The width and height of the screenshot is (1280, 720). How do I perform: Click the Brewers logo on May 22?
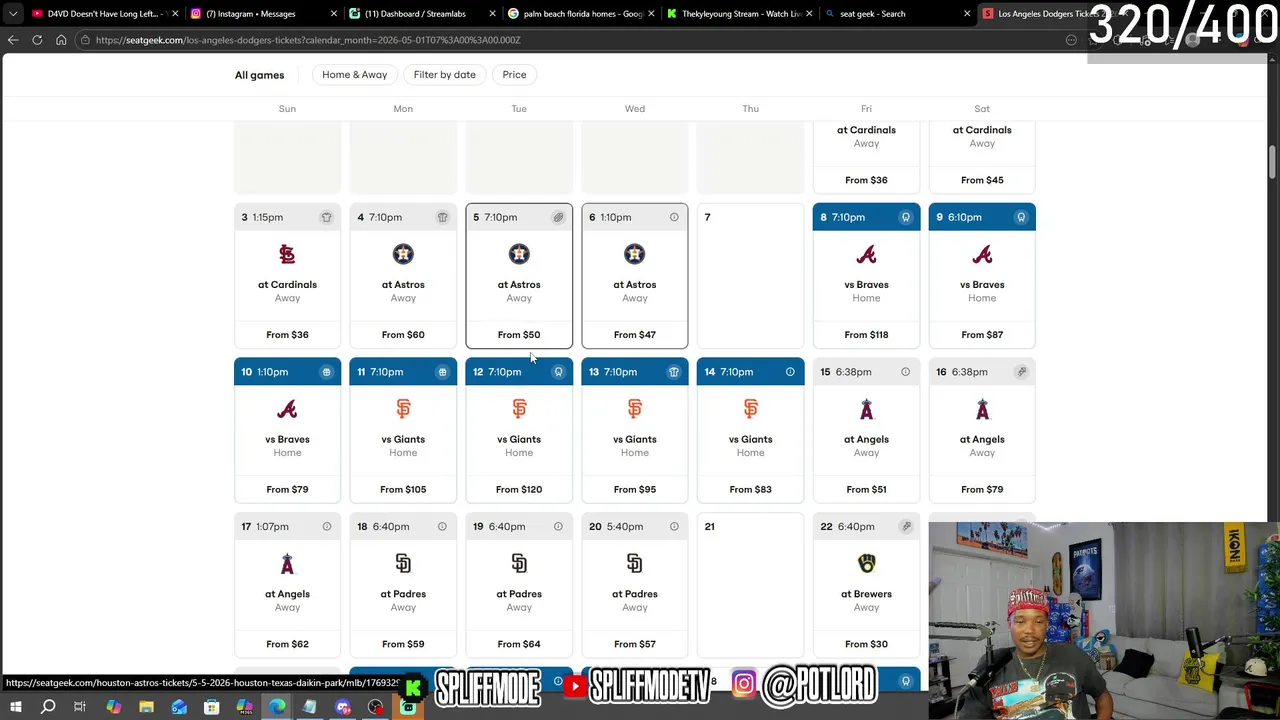[x=866, y=564]
